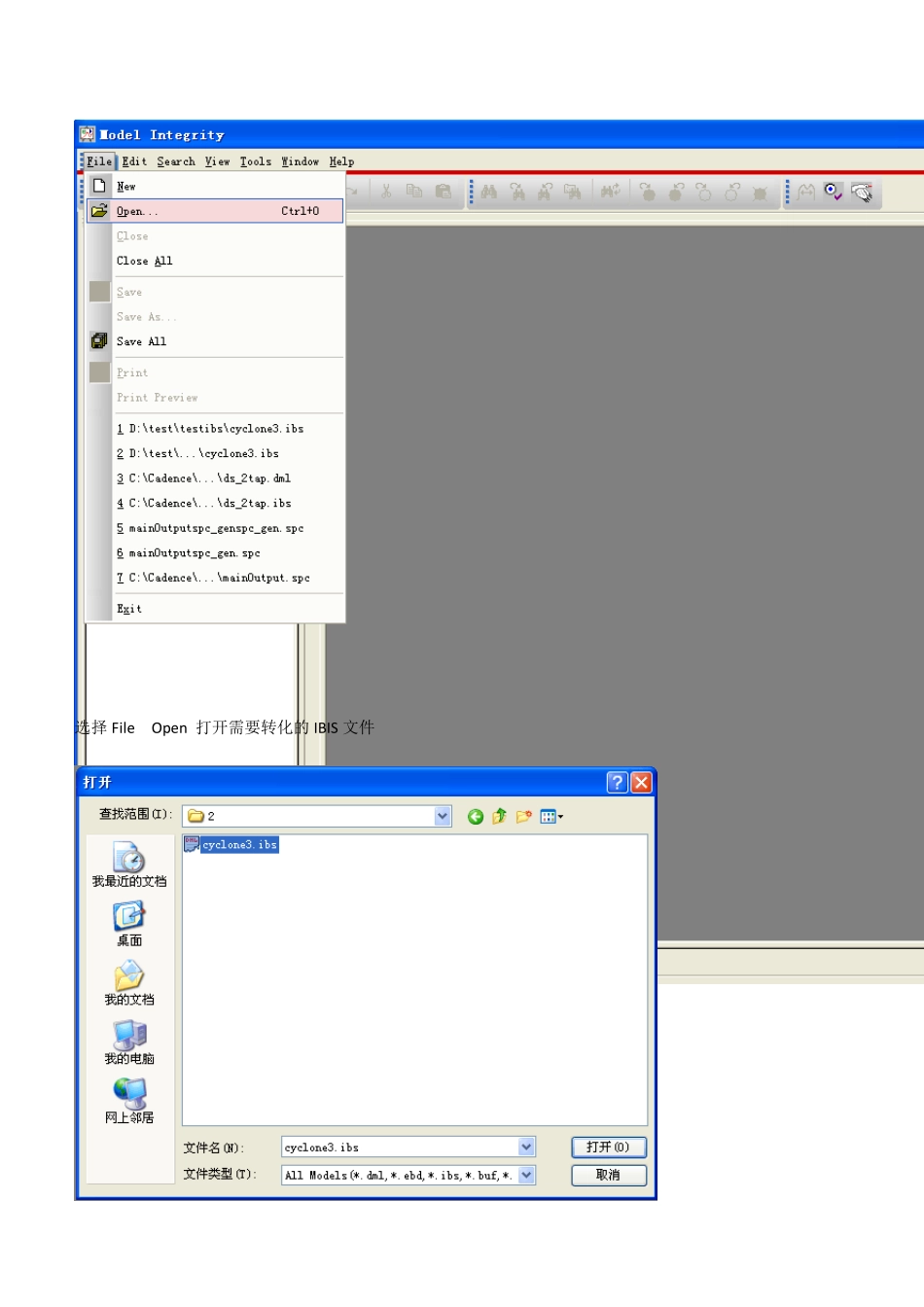Screen dimensions: 924x1307
Task: Click the first binoculars Find toolbar icon
Action: click(x=489, y=193)
